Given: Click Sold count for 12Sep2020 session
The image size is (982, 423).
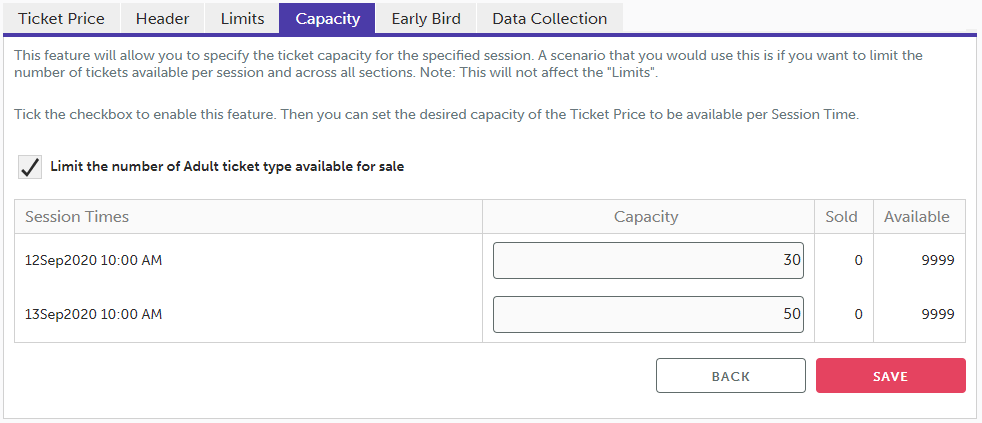Looking at the screenshot, I should pyautogui.click(x=858, y=260).
